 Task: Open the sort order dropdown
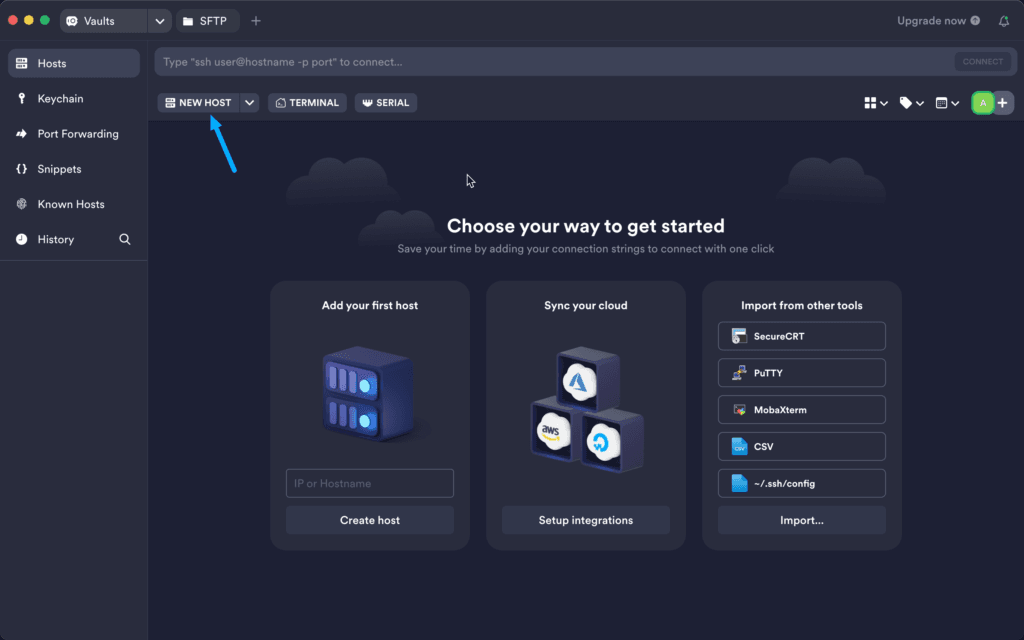click(x=947, y=103)
